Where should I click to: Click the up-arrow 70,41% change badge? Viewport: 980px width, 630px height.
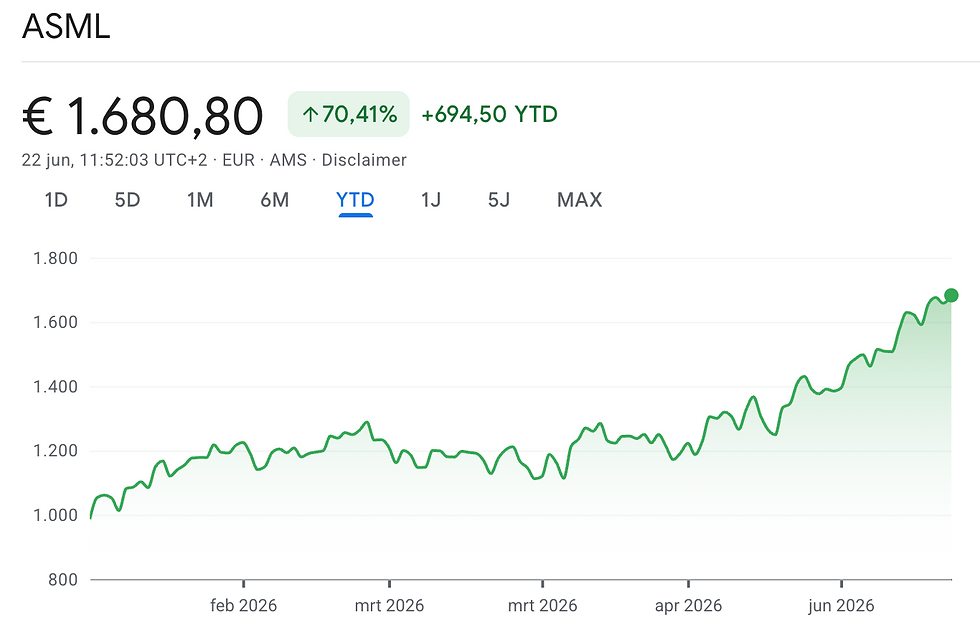pyautogui.click(x=349, y=114)
